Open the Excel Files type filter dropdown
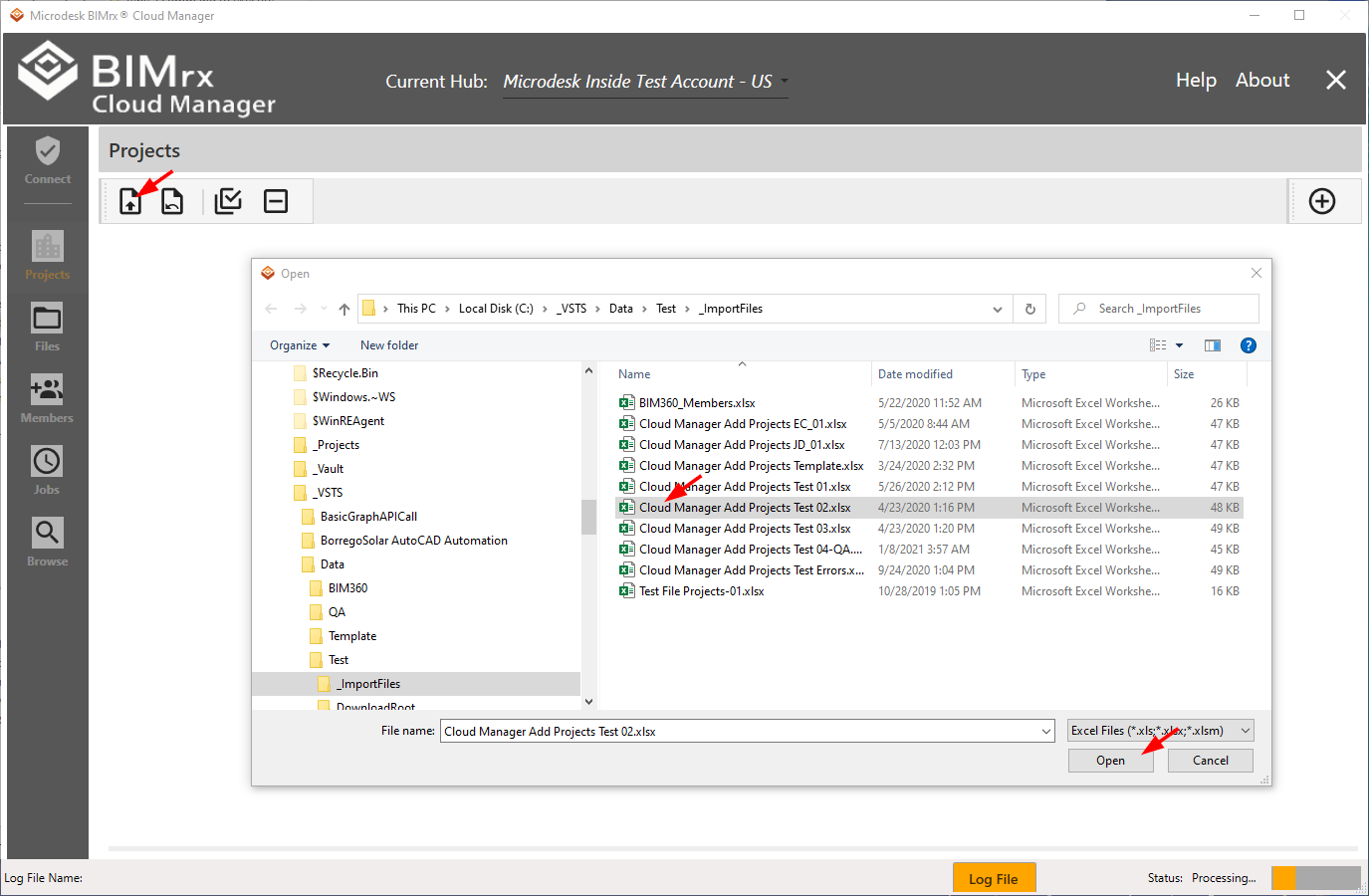 (x=1160, y=731)
